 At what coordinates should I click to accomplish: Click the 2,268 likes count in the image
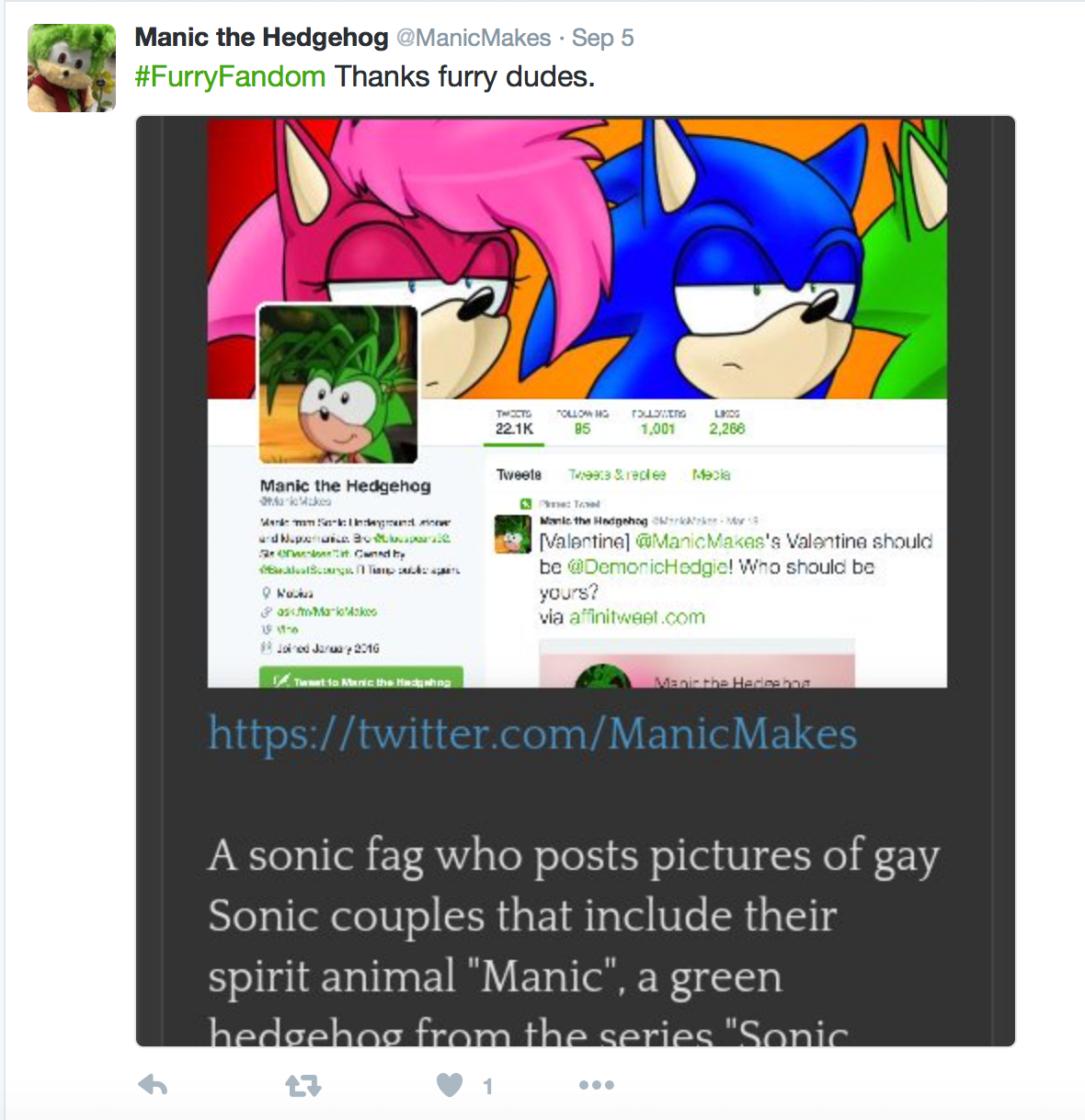726,429
